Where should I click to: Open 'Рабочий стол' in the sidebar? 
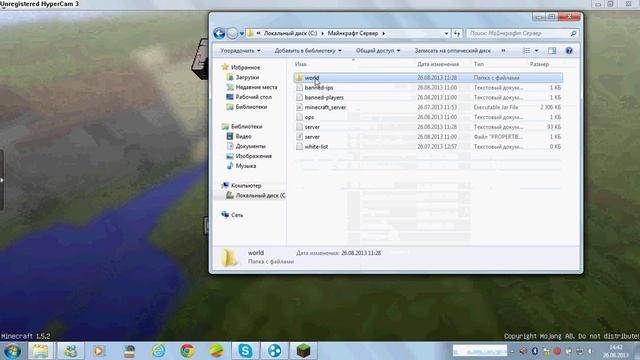point(253,97)
